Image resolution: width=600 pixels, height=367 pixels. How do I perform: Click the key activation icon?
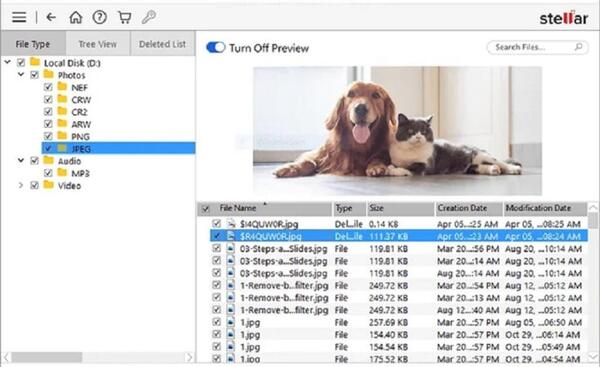click(x=149, y=17)
